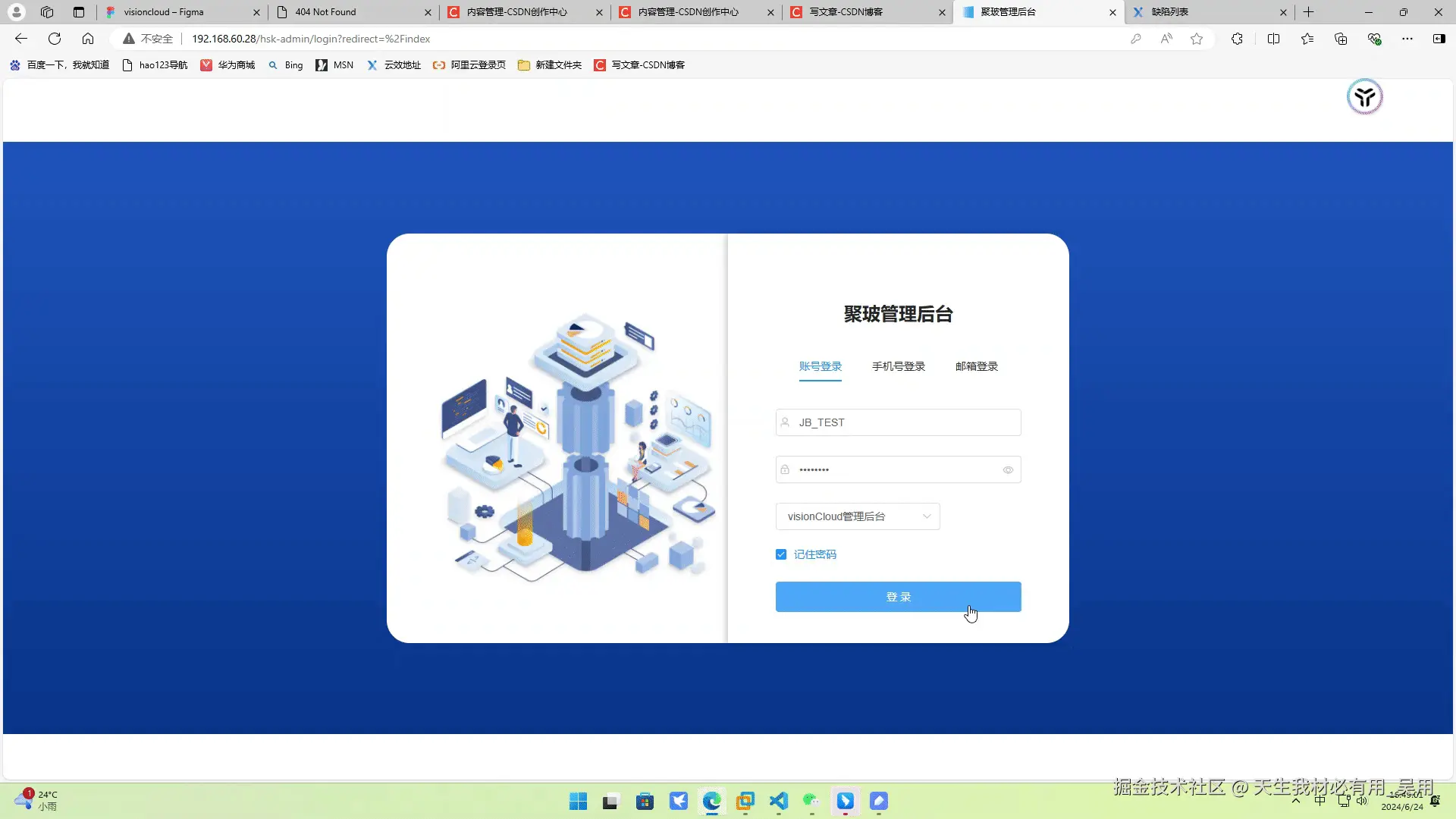Open the browser Extensions icon

coord(1237,39)
